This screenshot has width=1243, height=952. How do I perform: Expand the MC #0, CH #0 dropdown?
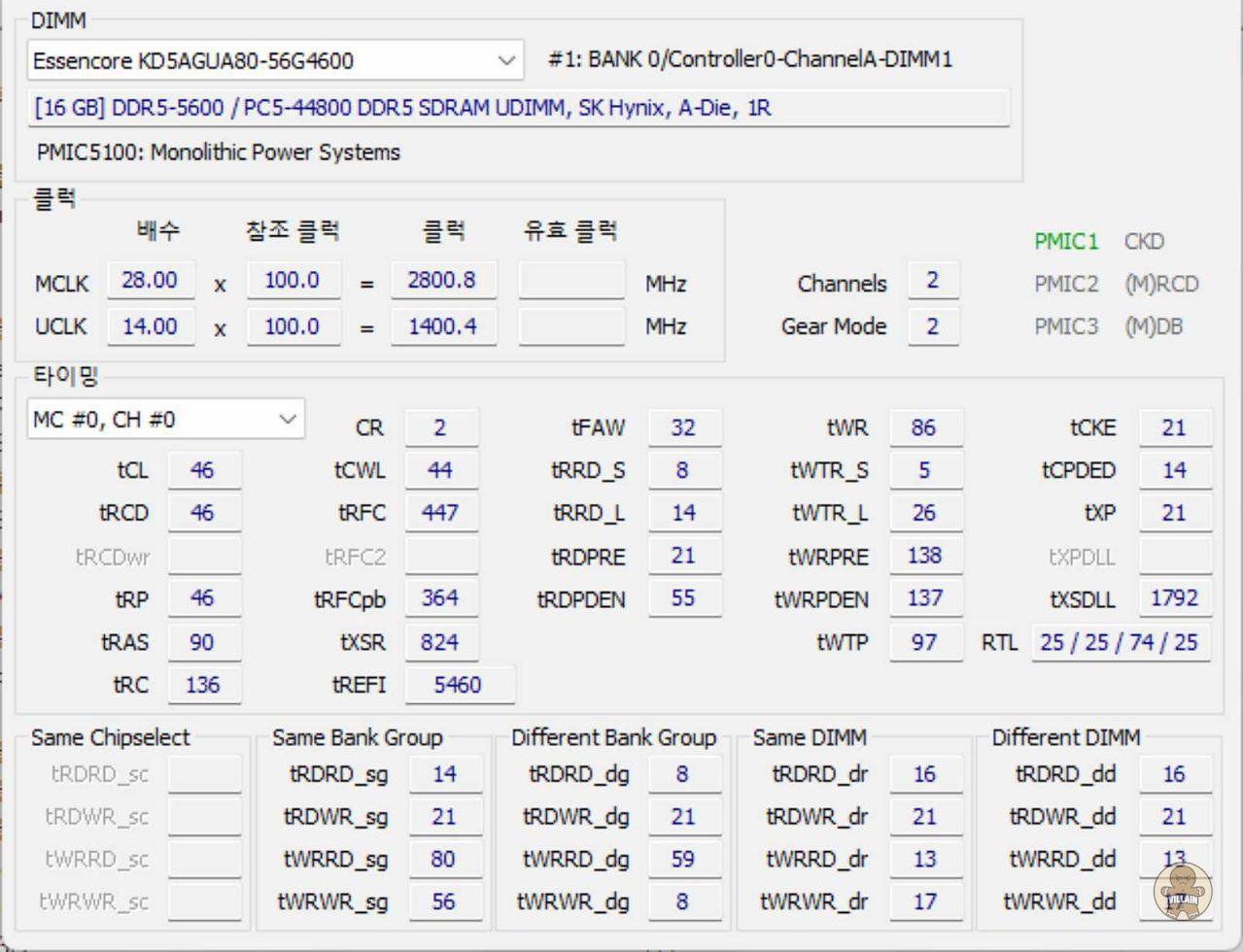(165, 420)
